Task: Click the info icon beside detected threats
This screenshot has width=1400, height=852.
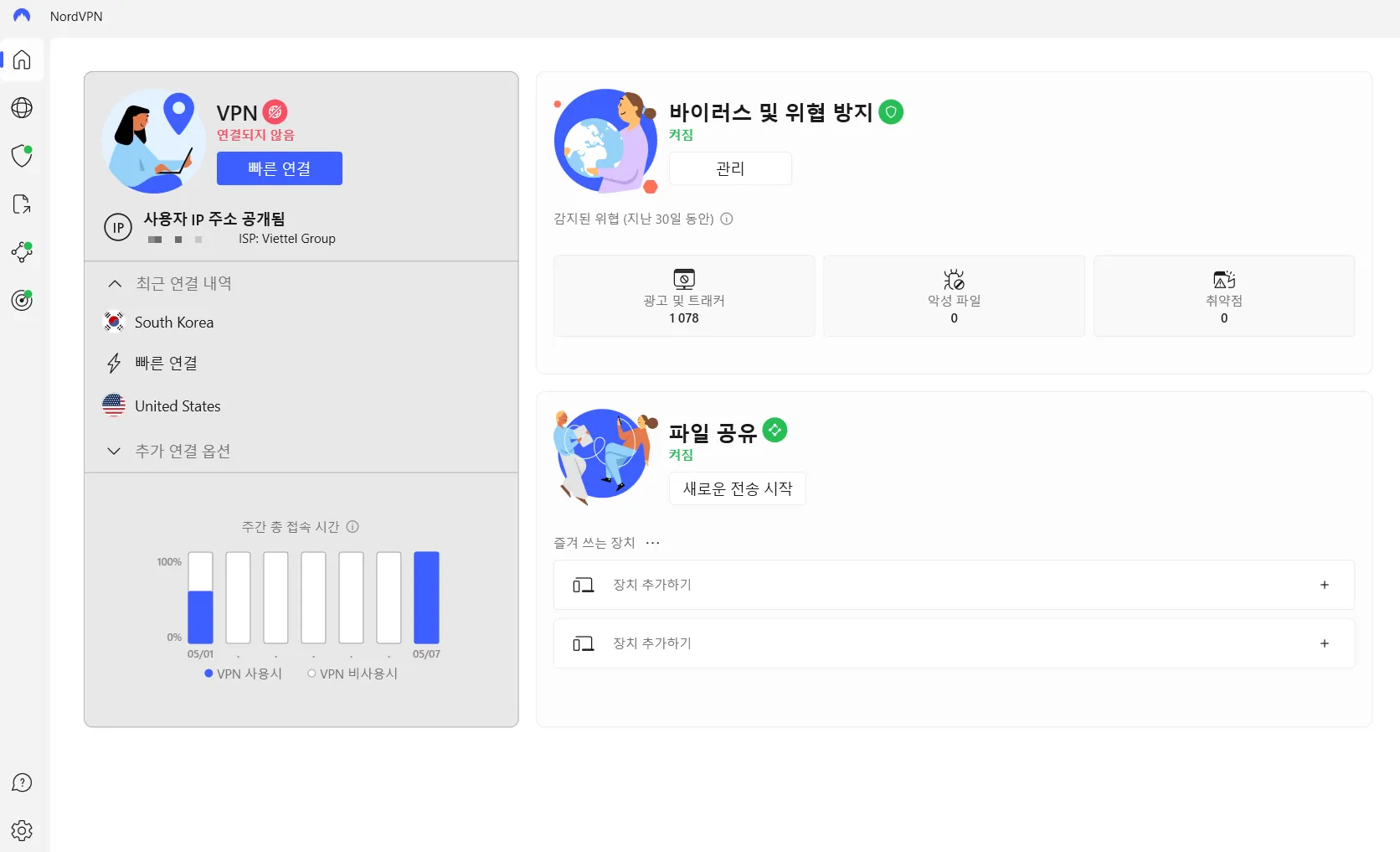Action: [727, 219]
